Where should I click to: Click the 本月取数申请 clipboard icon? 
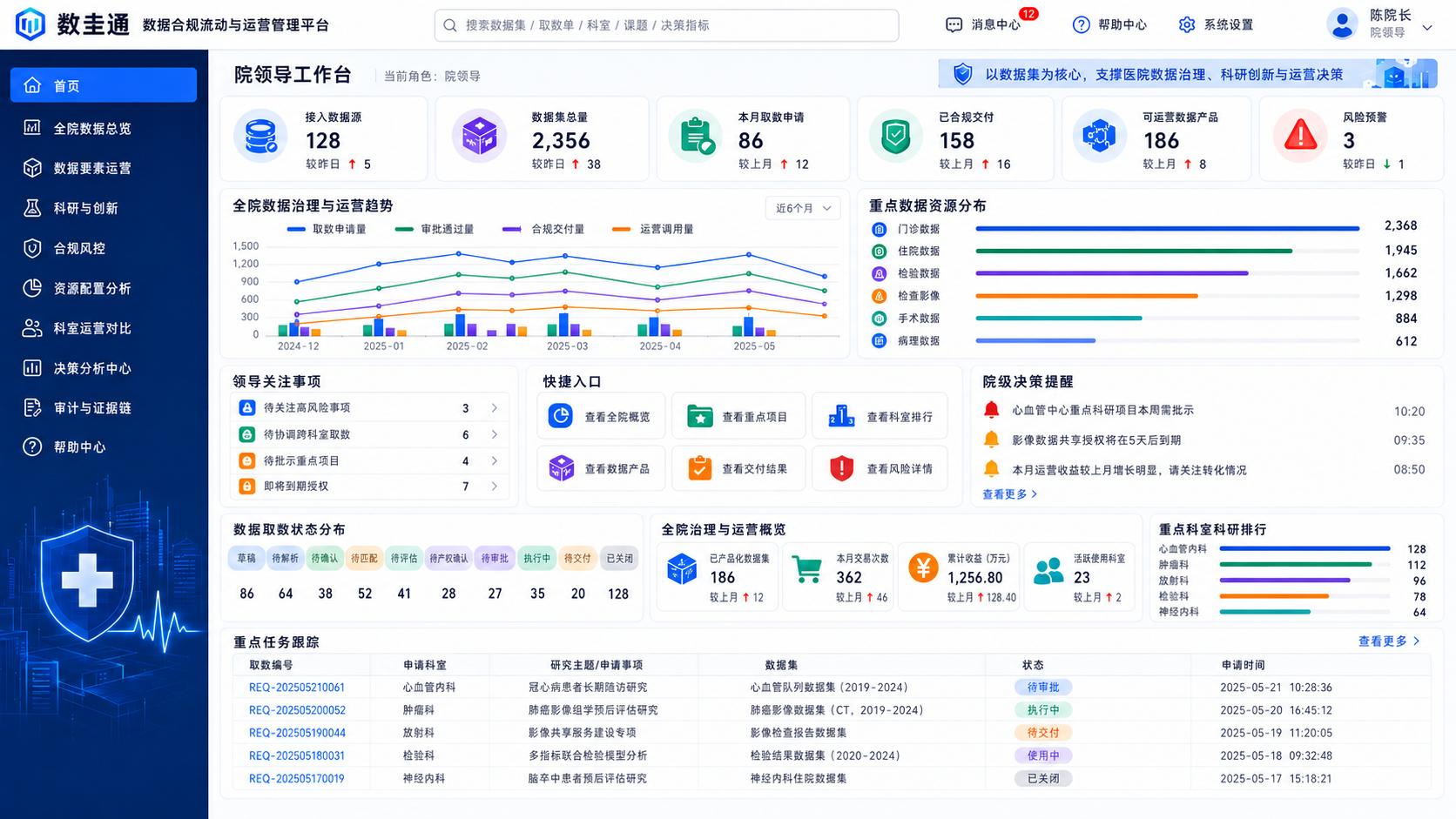[696, 137]
